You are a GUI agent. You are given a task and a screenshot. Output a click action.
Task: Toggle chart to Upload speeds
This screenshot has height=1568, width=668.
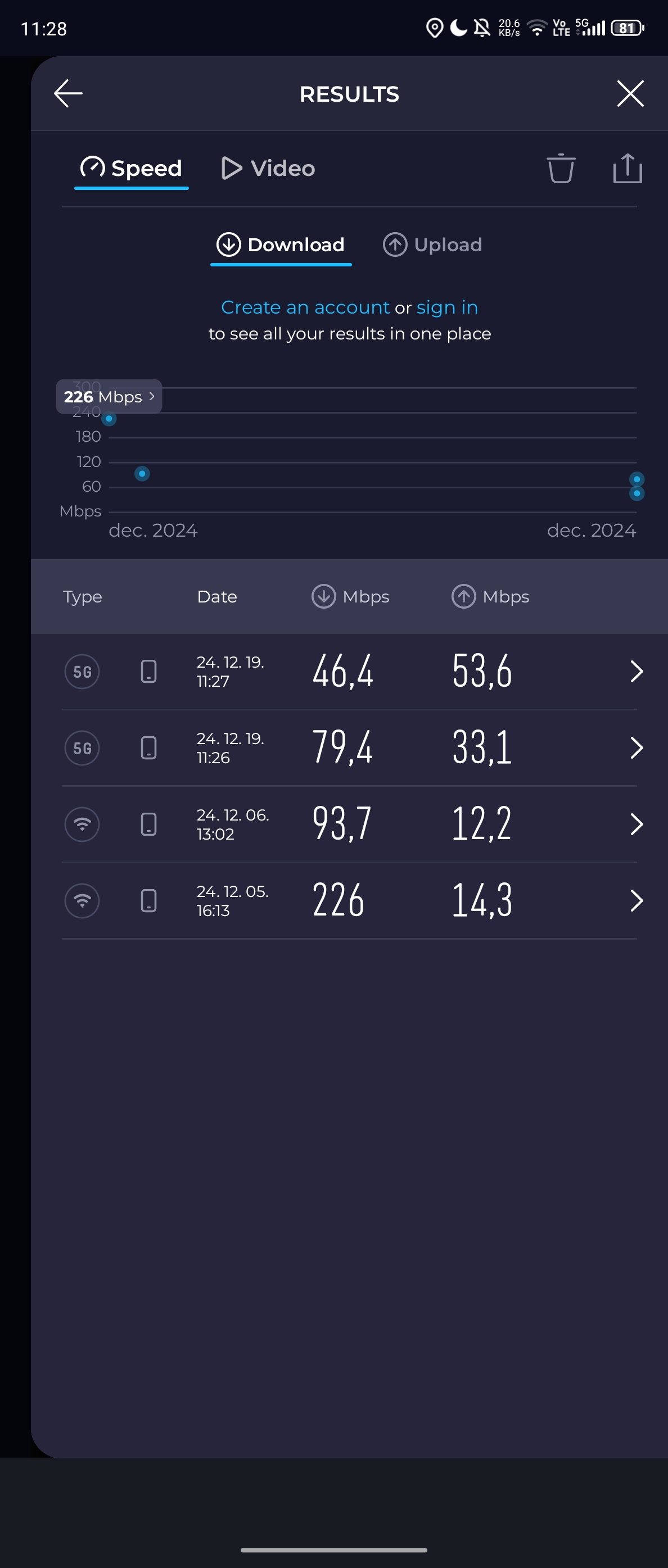[x=432, y=244]
